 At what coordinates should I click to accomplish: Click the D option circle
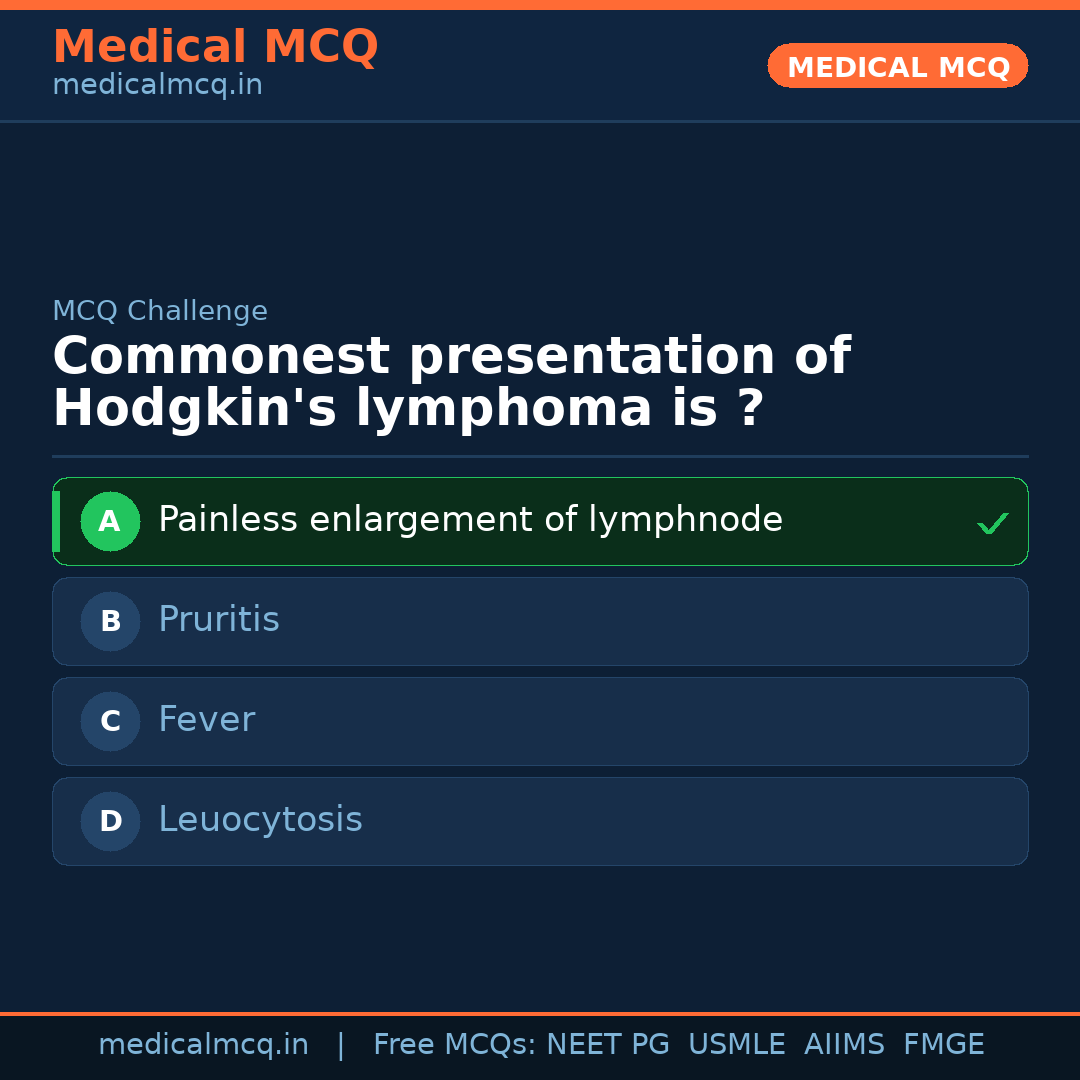coord(110,821)
